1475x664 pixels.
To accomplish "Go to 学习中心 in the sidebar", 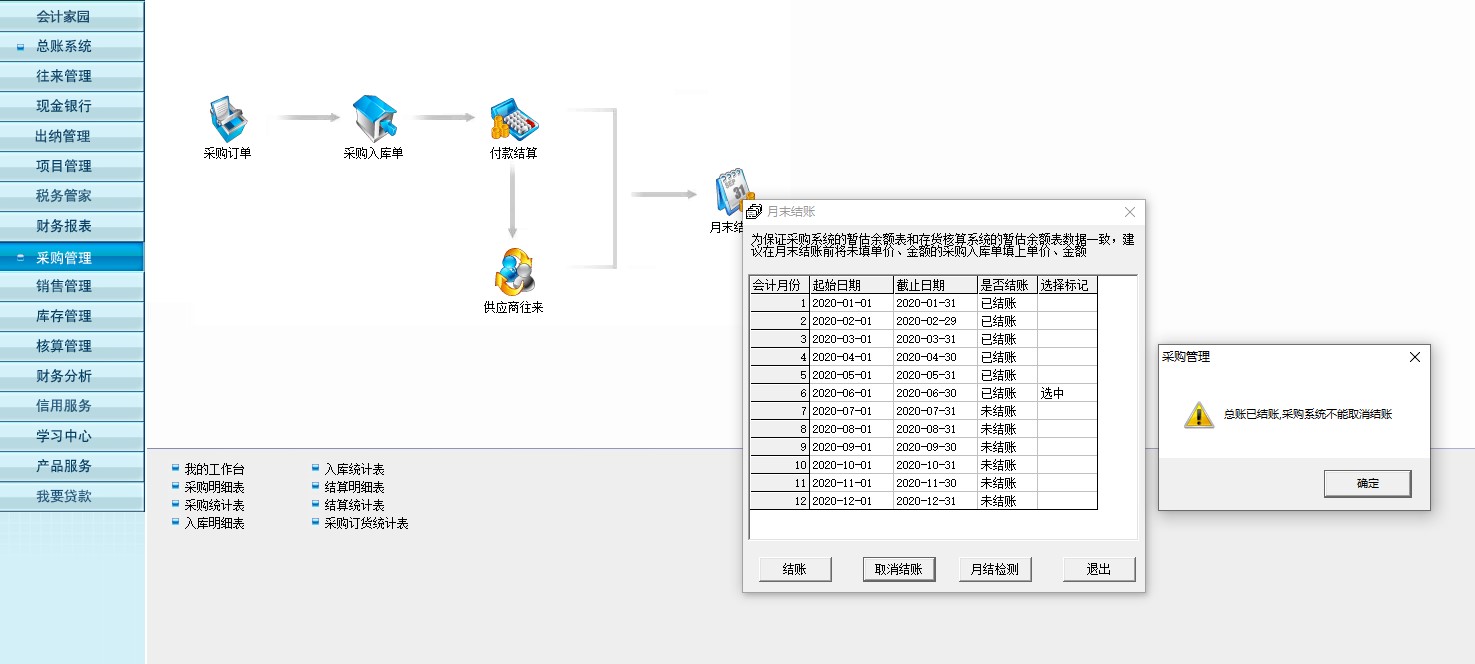I will 72,436.
